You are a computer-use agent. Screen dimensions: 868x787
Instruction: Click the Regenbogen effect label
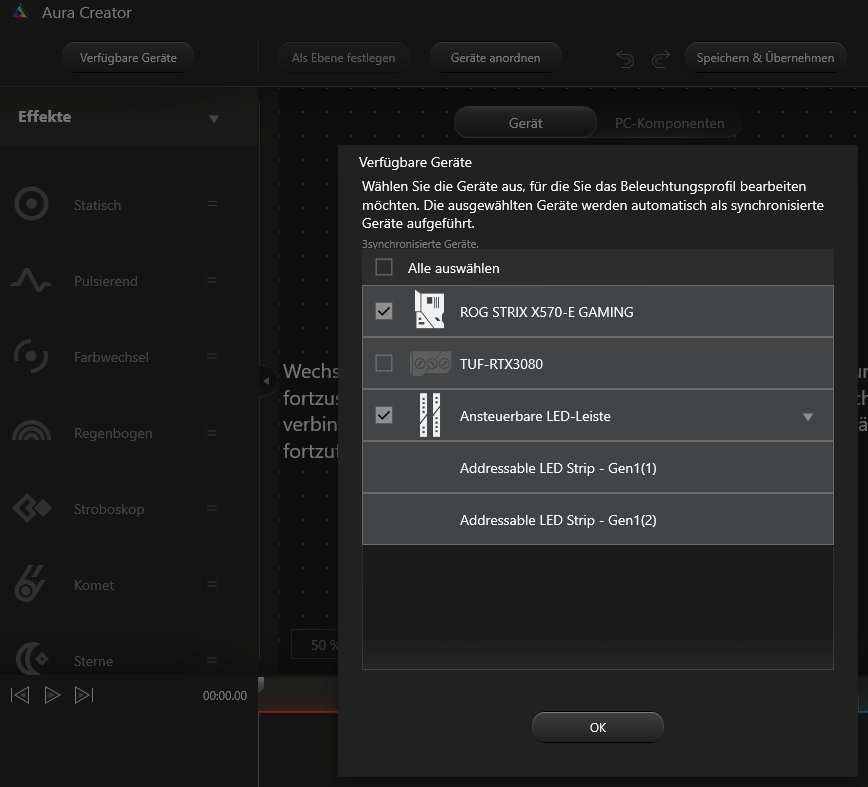coord(113,433)
